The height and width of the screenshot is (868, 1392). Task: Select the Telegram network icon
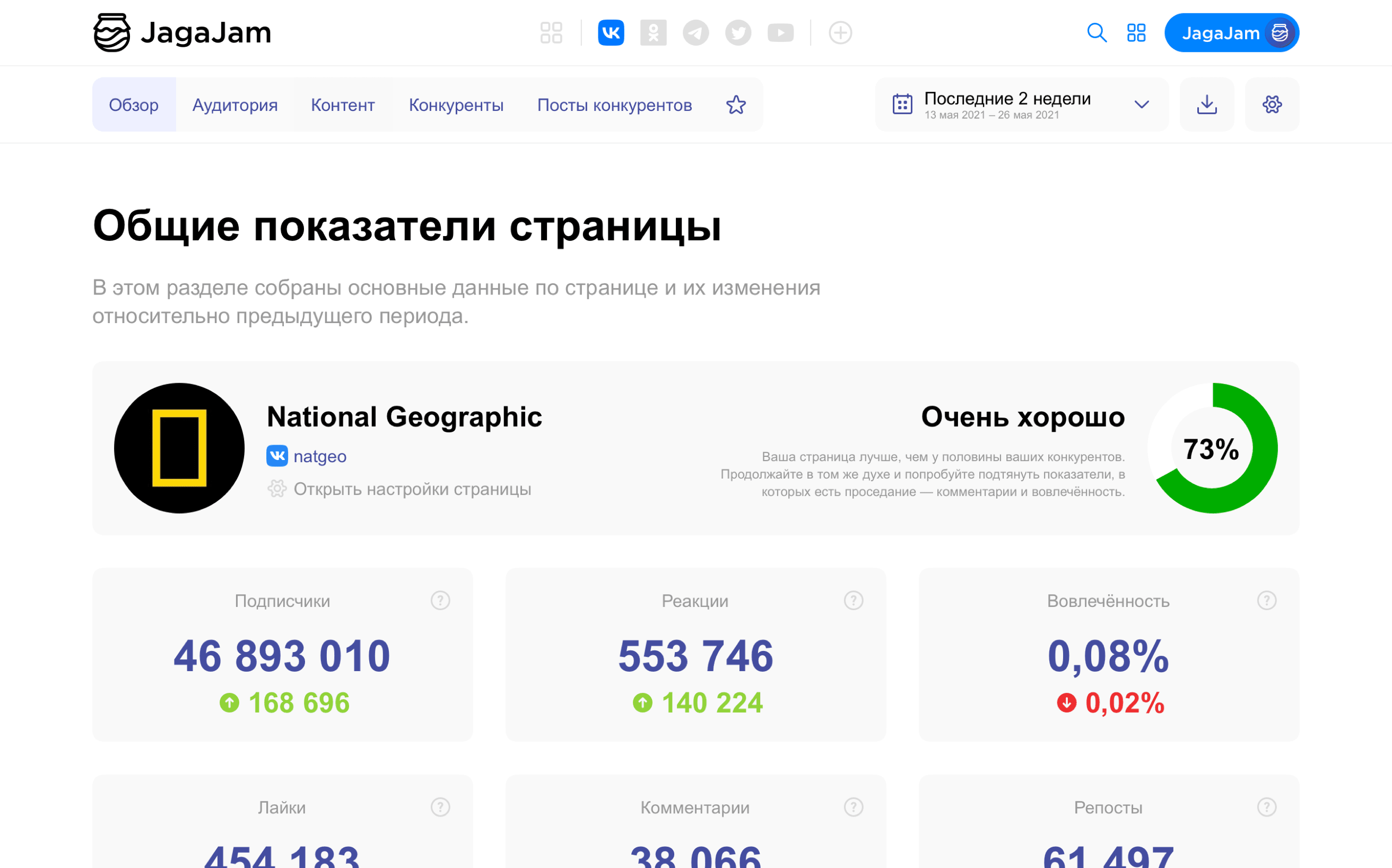click(x=695, y=33)
